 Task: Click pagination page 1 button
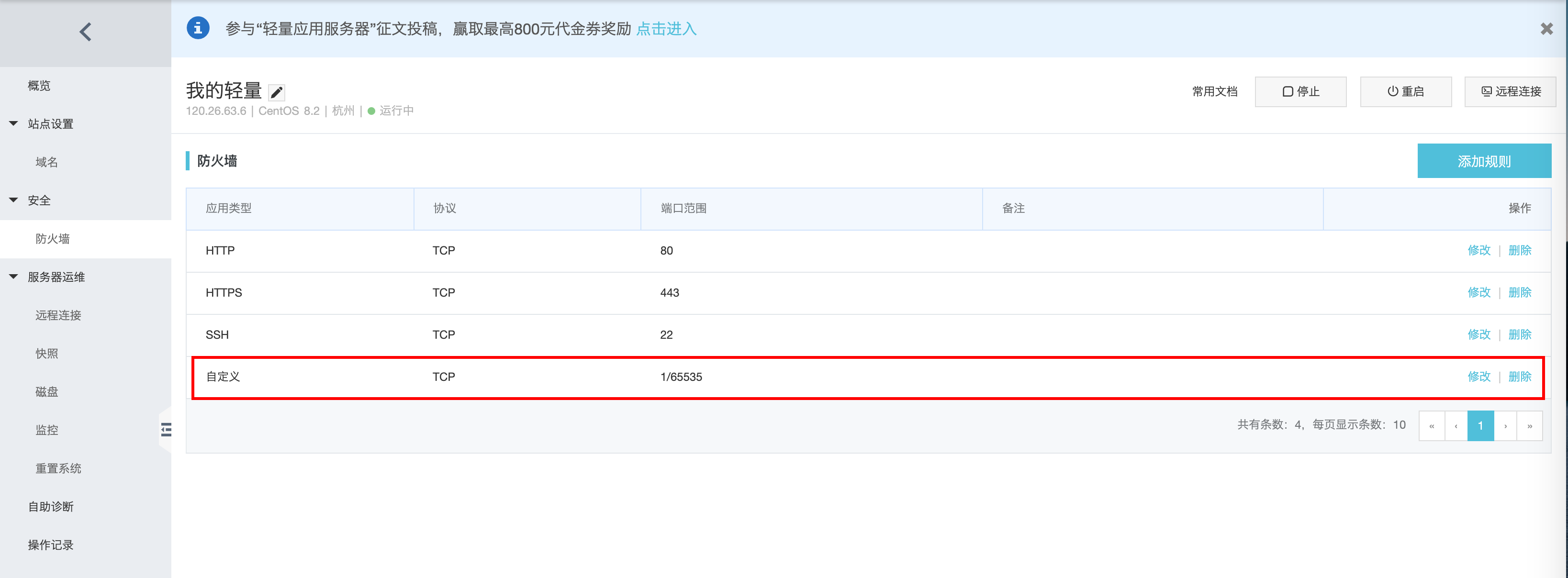[1480, 426]
